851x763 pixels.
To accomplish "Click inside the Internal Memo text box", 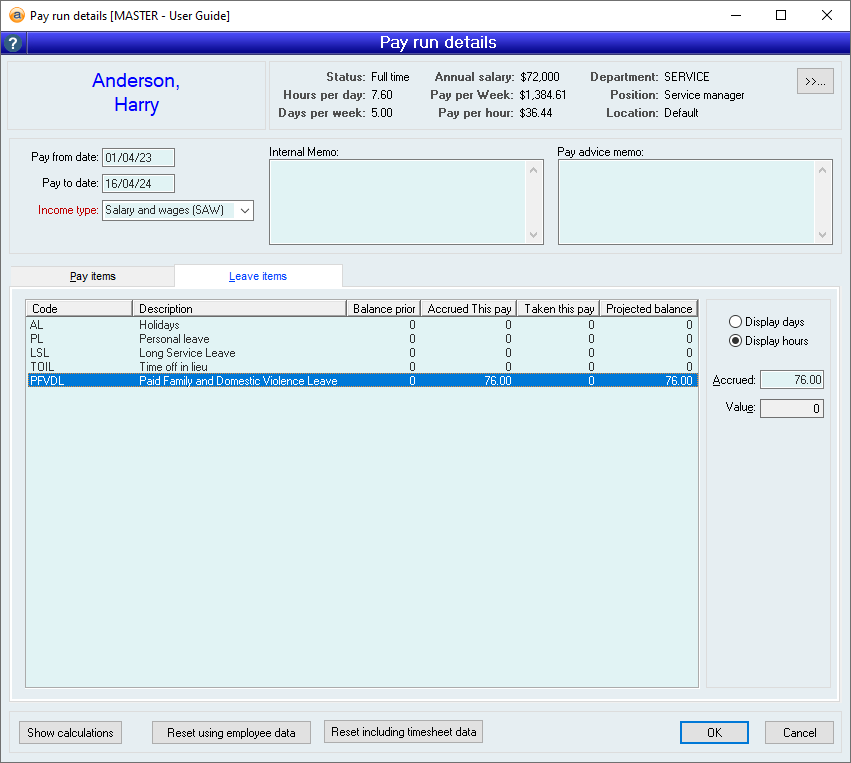I will [398, 202].
